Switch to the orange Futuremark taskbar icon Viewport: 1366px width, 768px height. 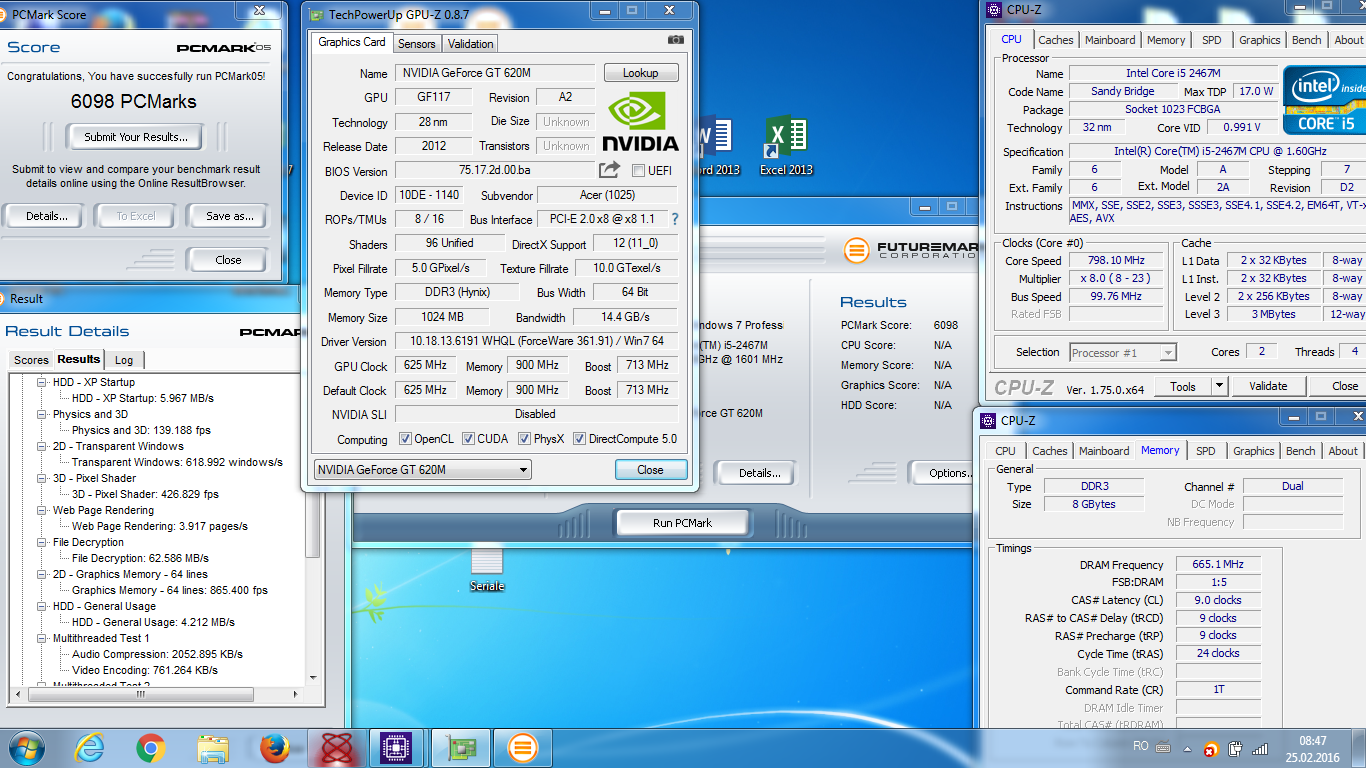(523, 747)
